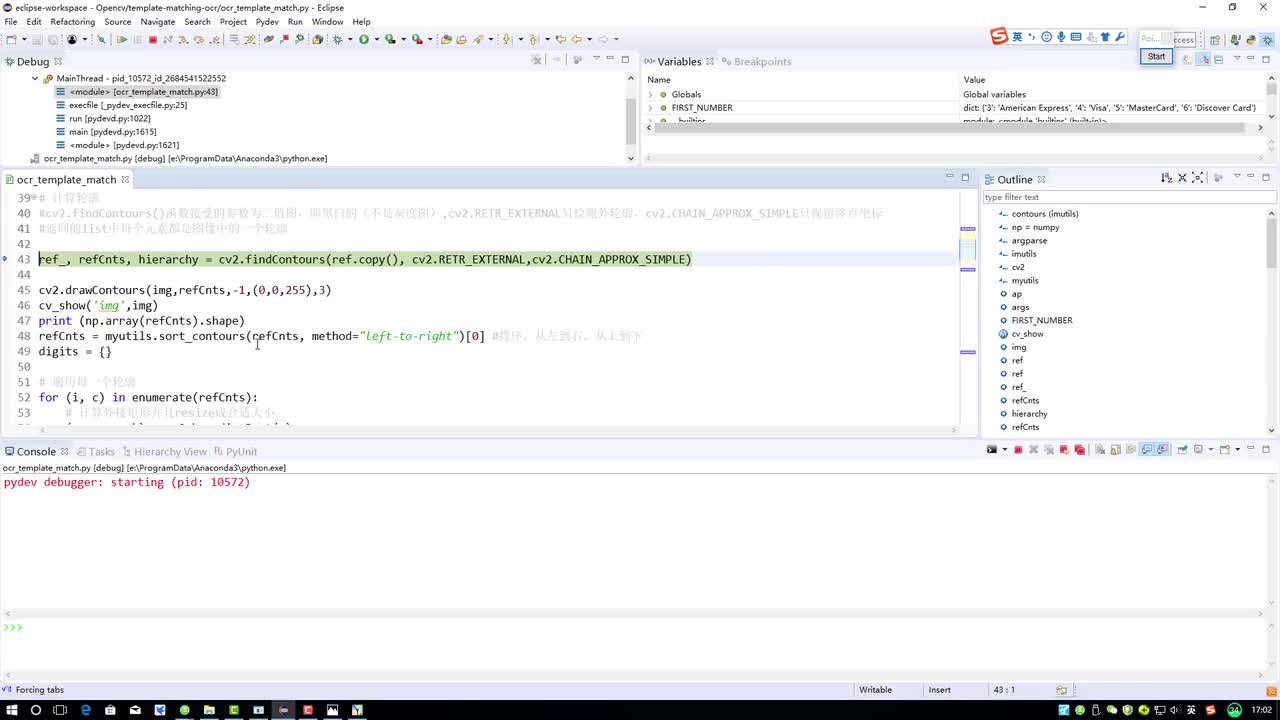Switch to the Breakpoints tab

pos(755,61)
